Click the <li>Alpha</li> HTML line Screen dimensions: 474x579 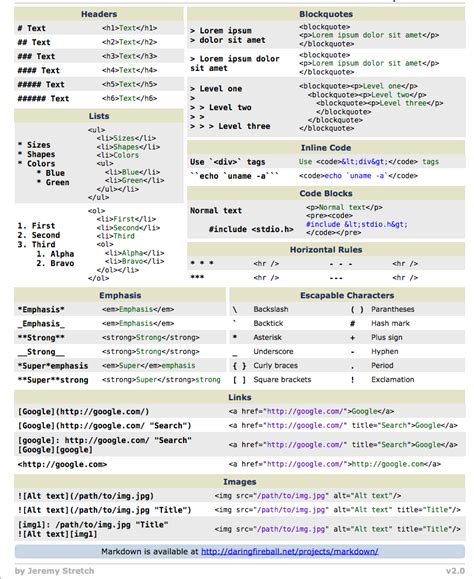click(x=135, y=253)
